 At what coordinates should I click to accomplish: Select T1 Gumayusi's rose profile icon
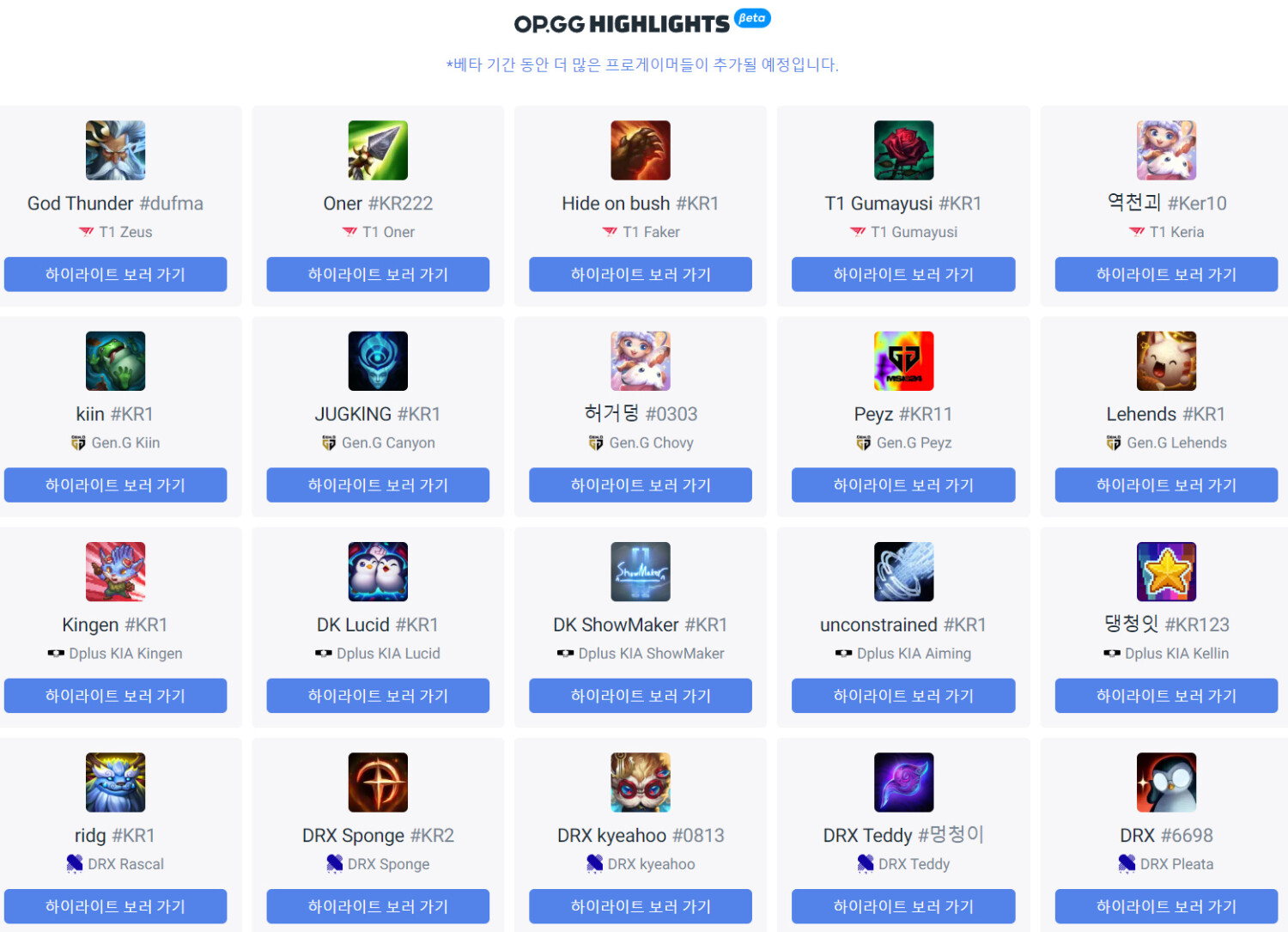tap(903, 150)
